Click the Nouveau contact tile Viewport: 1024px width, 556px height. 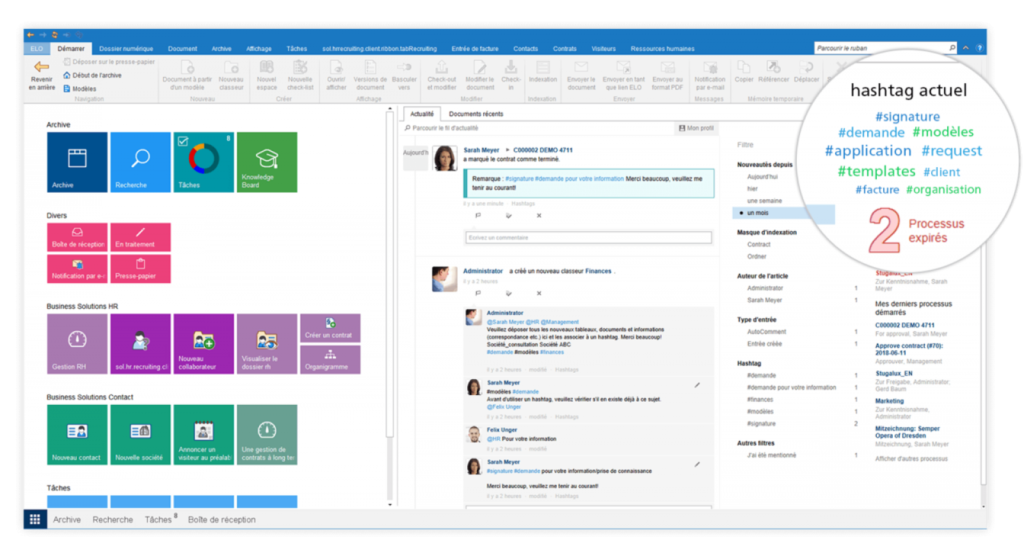pos(77,435)
